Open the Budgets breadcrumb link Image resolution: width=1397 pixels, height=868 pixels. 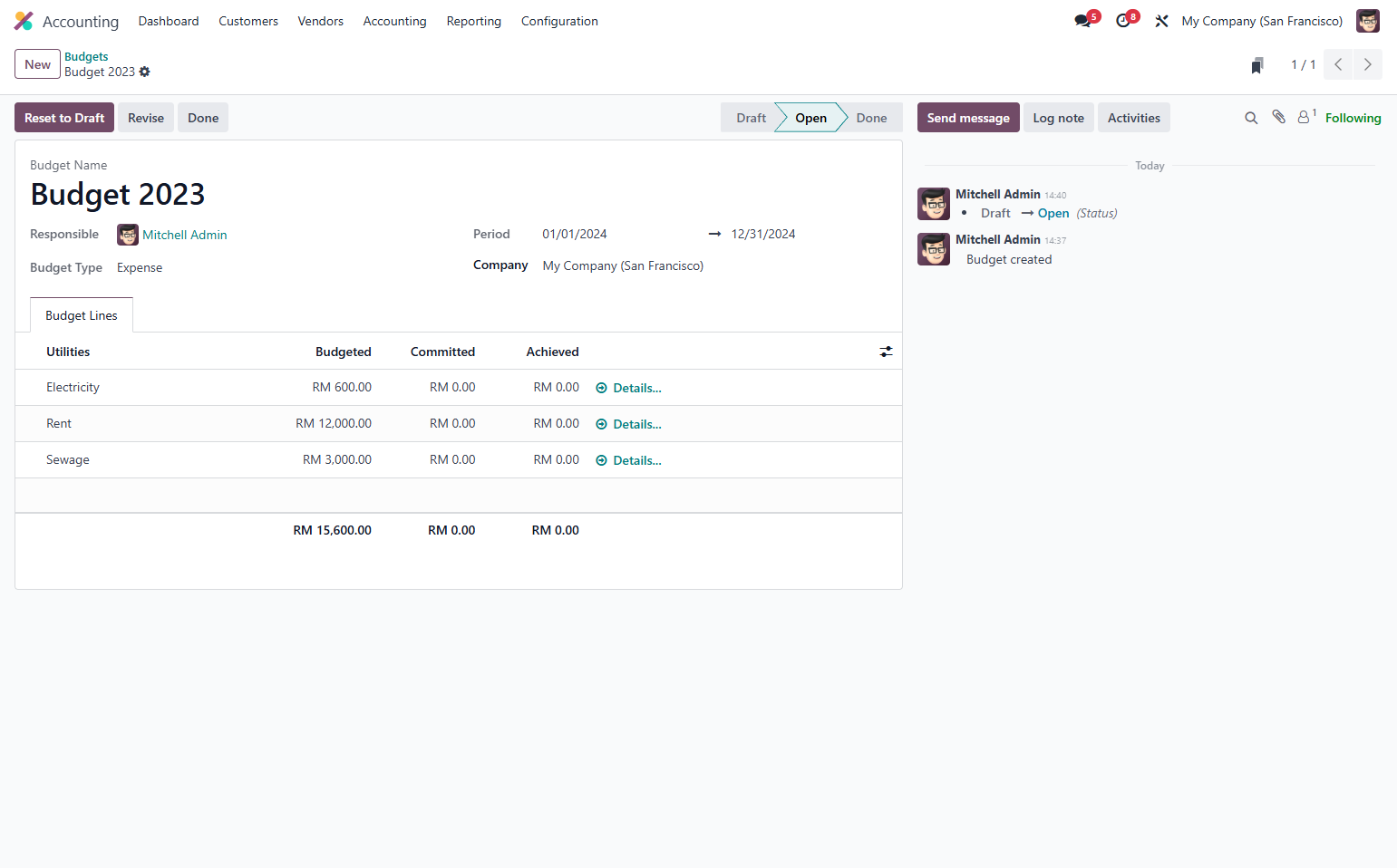coord(86,56)
